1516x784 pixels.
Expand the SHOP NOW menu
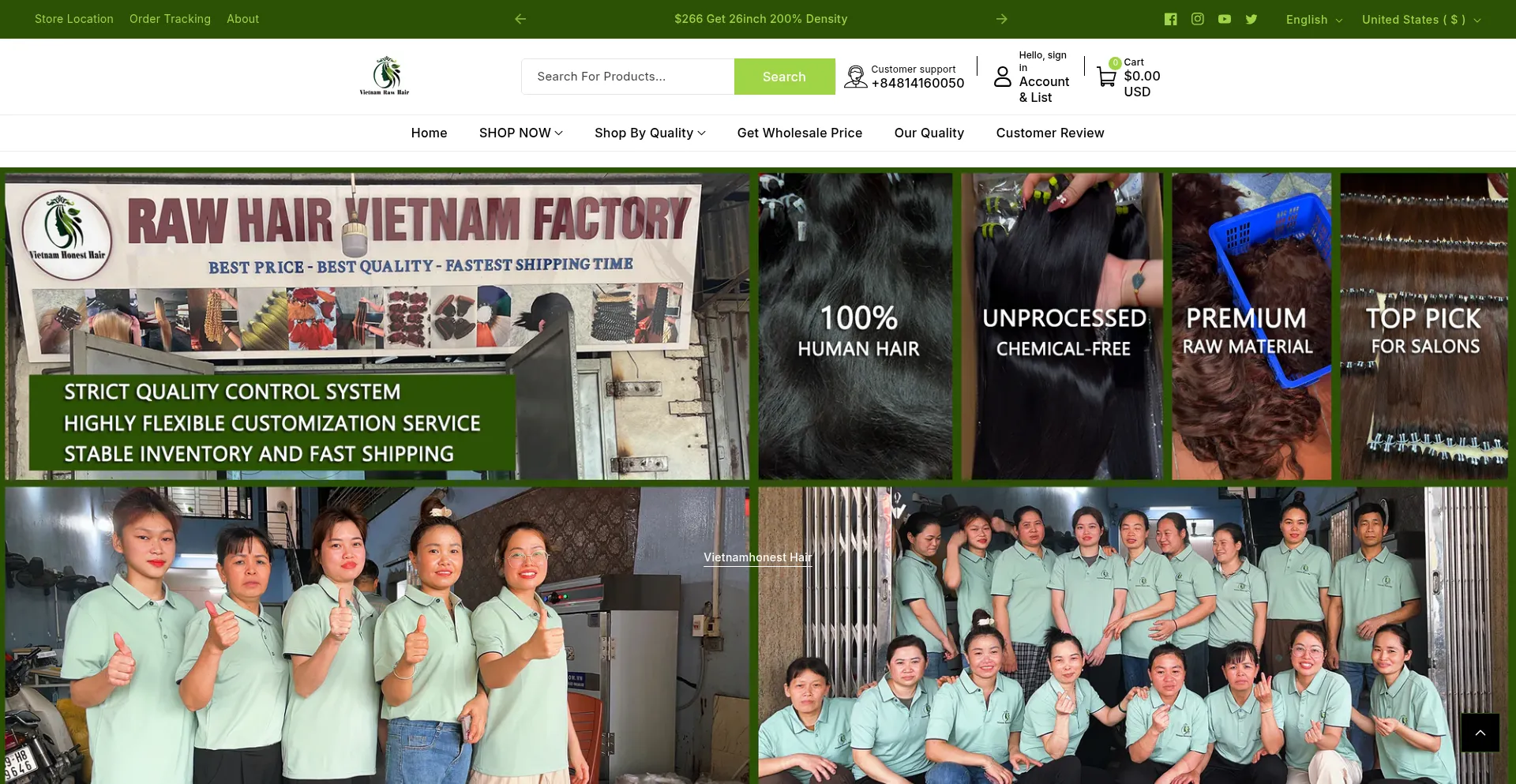521,133
